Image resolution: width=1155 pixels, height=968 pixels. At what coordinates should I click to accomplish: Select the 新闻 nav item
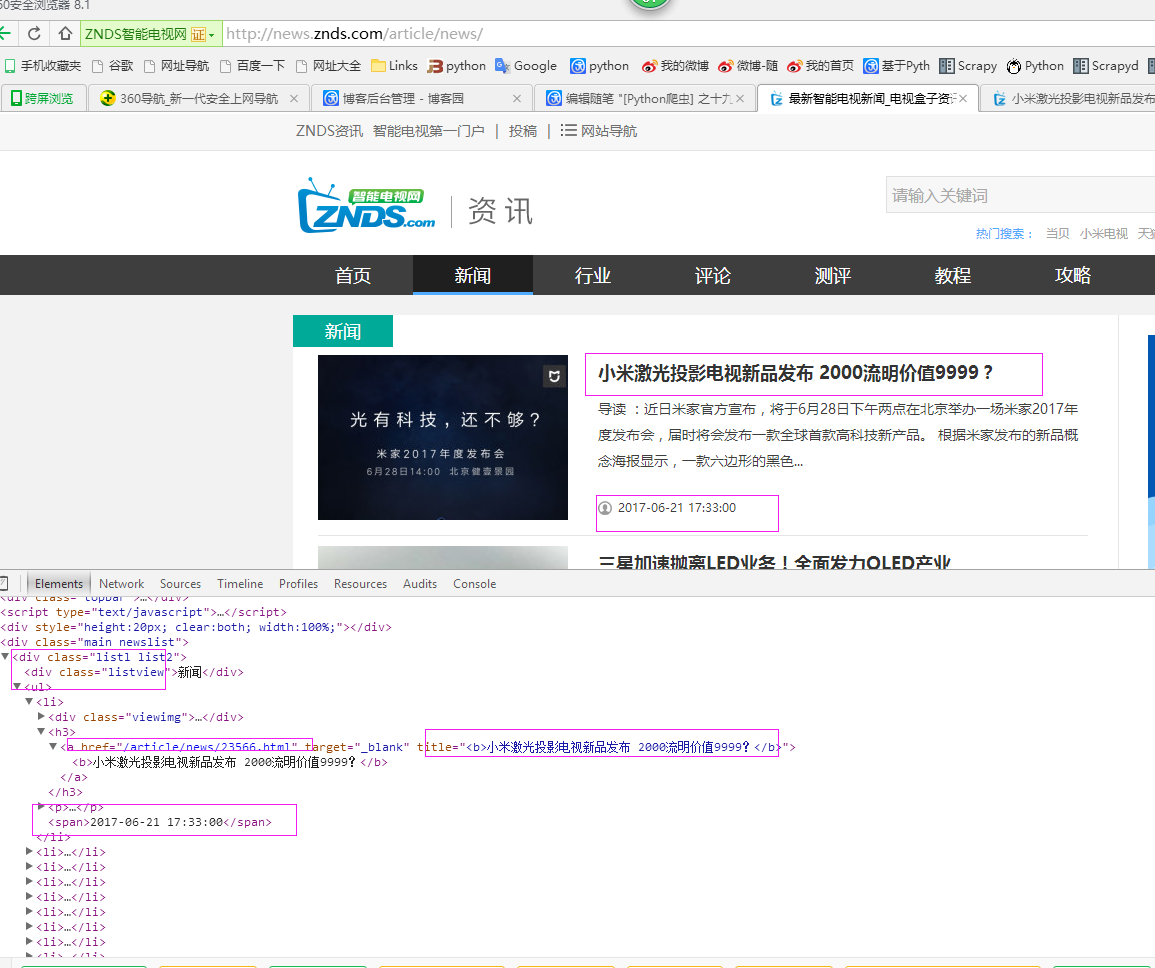click(473, 276)
